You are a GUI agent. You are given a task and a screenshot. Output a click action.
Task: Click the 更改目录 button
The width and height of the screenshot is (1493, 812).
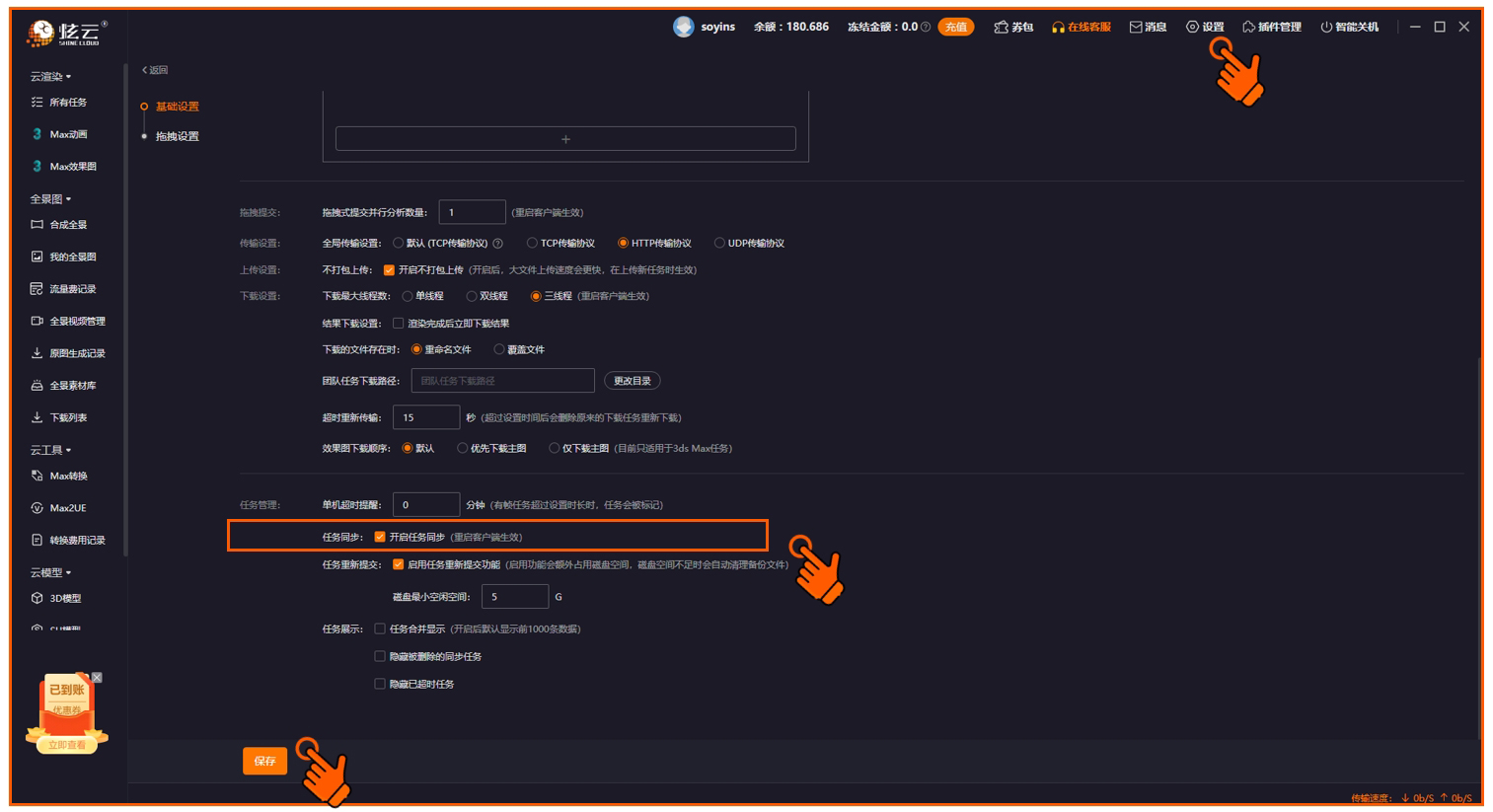coord(632,381)
